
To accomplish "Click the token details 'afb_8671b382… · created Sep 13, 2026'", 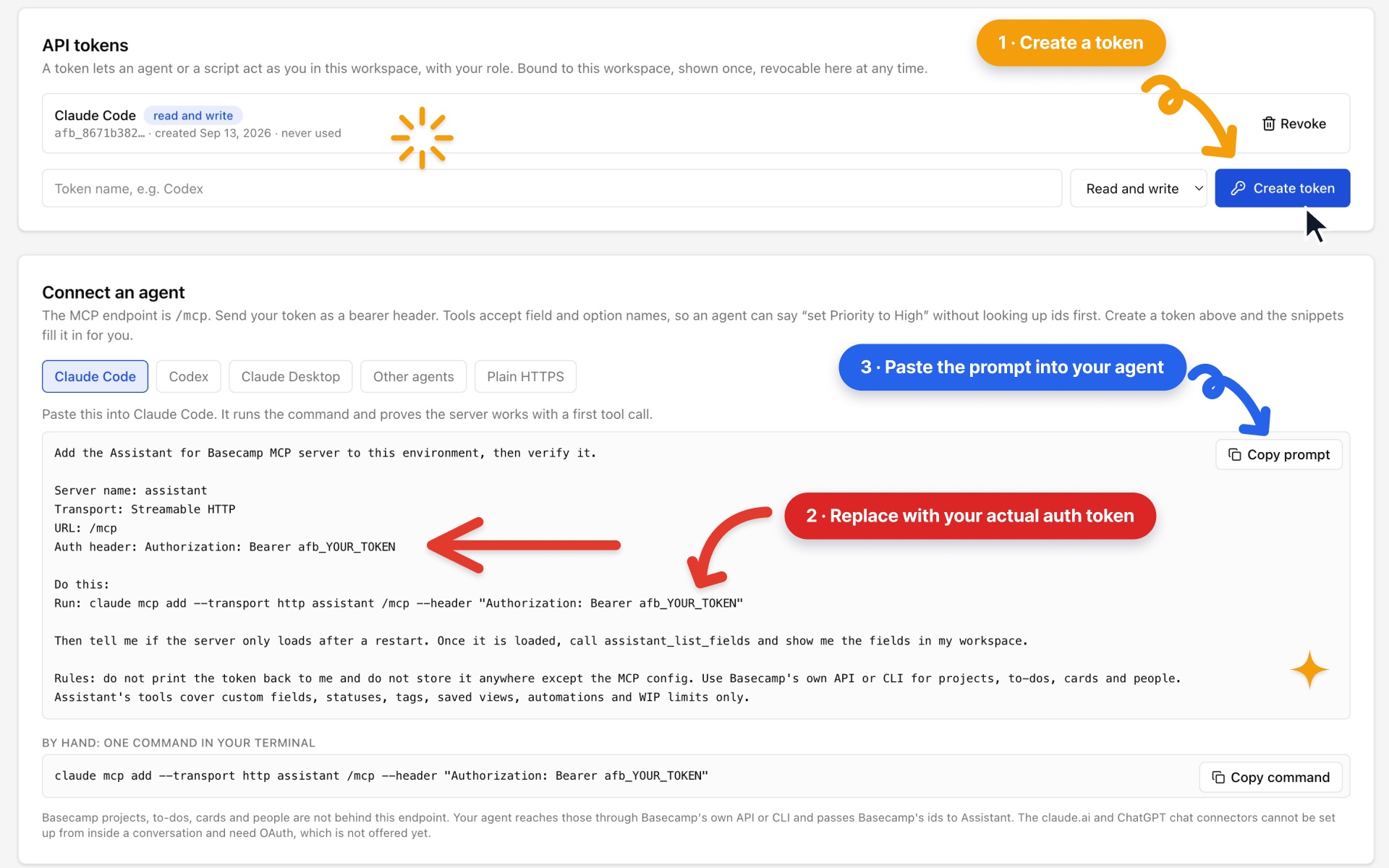I will tap(163, 133).
